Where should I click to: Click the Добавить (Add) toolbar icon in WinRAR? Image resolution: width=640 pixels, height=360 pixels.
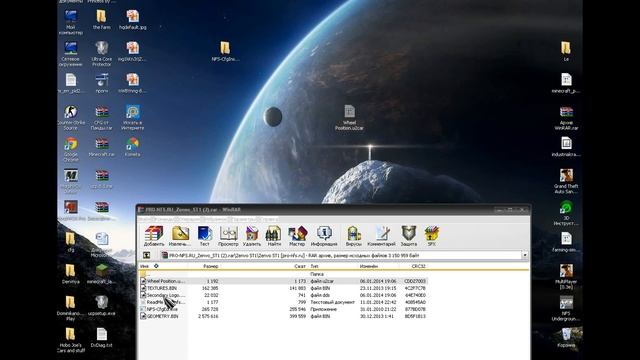pyautogui.click(x=154, y=236)
